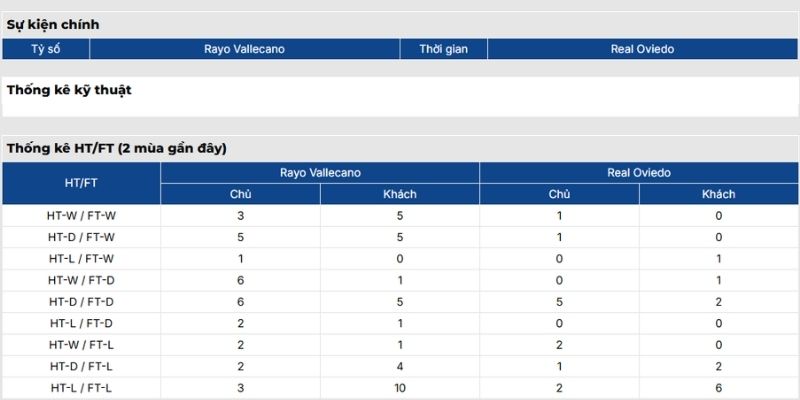Click the "Thời gian" column header
Image resolution: width=800 pixels, height=400 pixels.
click(x=444, y=49)
